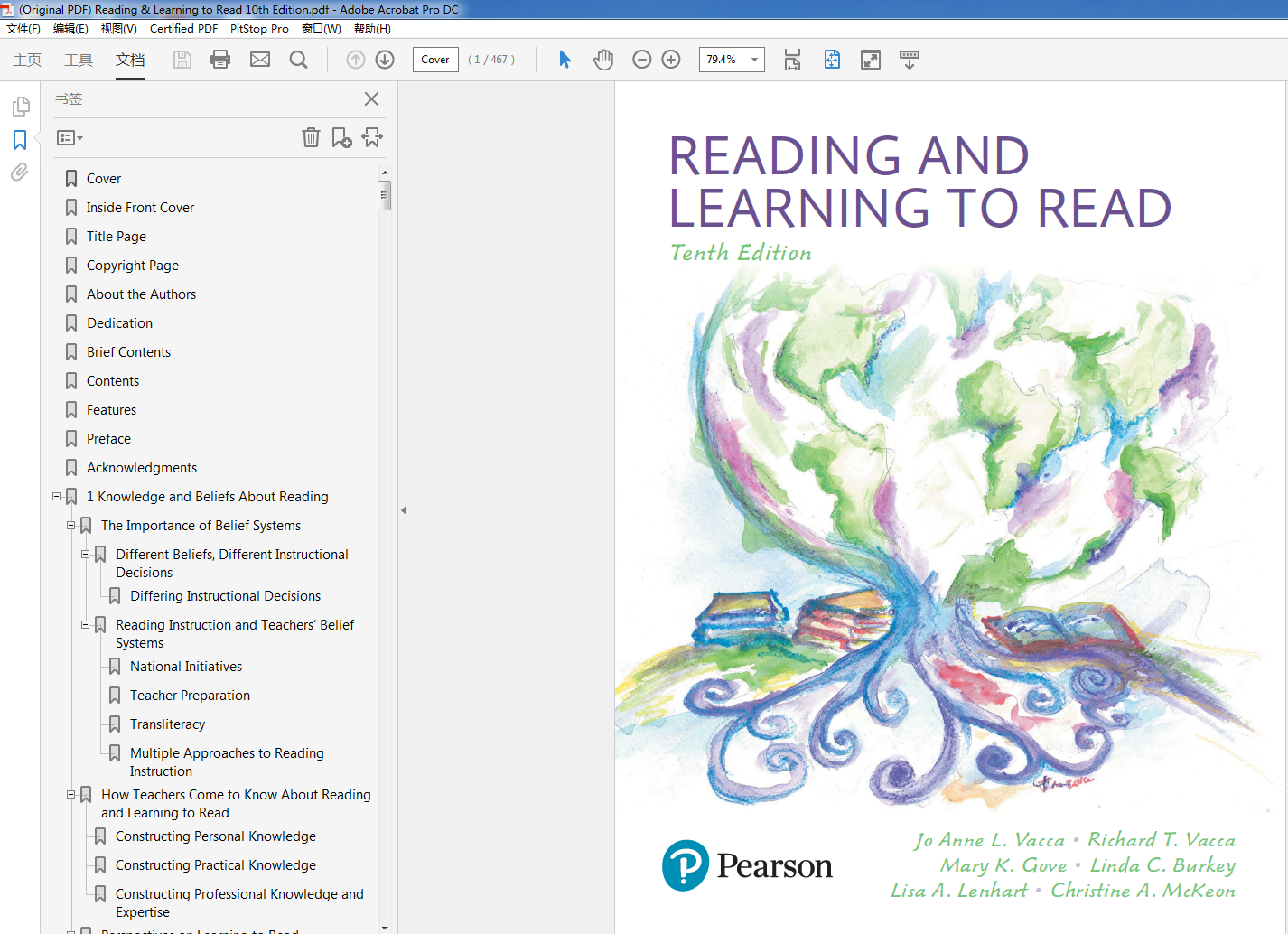Open Constructing Practical Knowledge bookmark
This screenshot has height=934, width=1288.
(216, 865)
